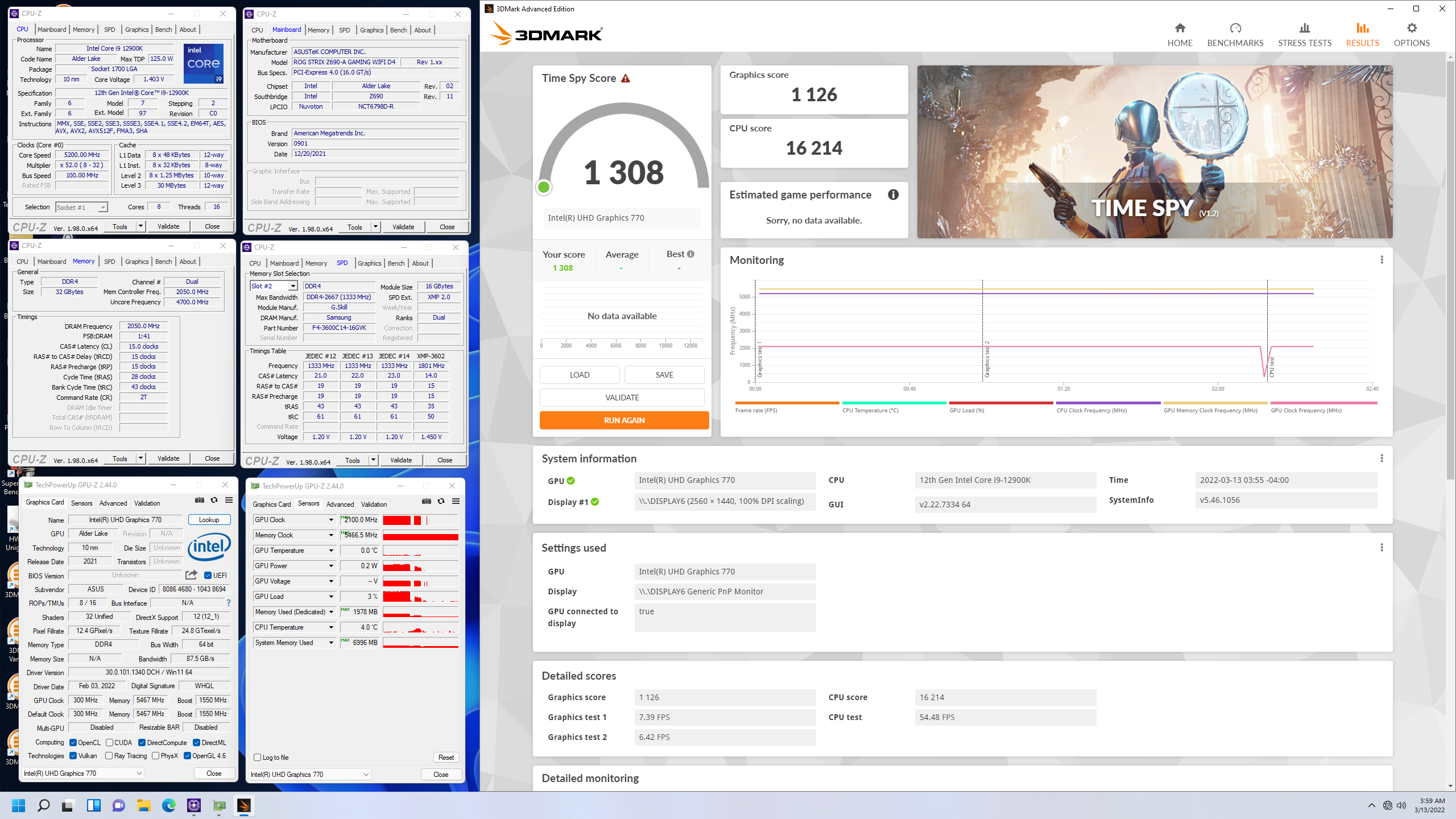Screen dimensions: 1456x819
Task: Click SAVE button in 3DMark
Action: pos(664,375)
